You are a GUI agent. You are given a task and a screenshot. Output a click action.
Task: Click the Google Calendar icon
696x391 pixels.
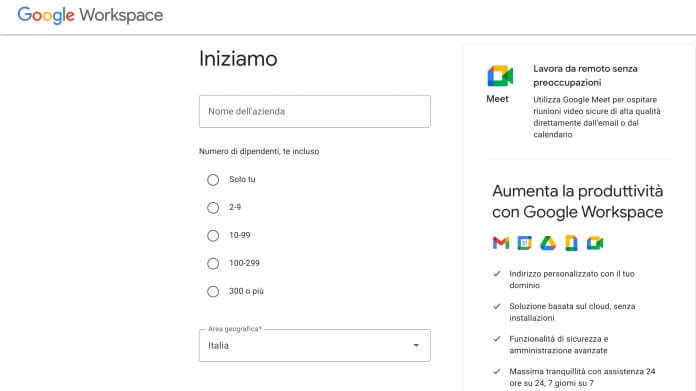tap(524, 243)
